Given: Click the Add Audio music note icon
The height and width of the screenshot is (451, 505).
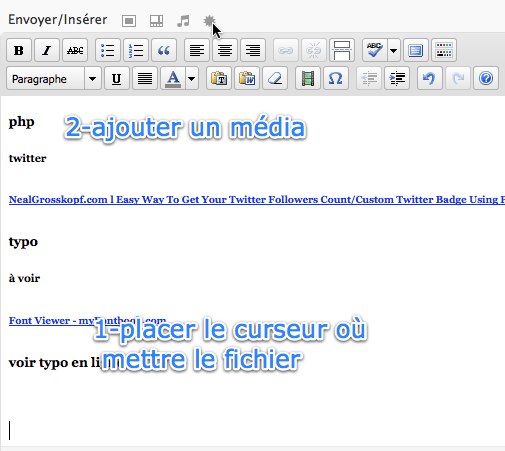Looking at the screenshot, I should [183, 21].
